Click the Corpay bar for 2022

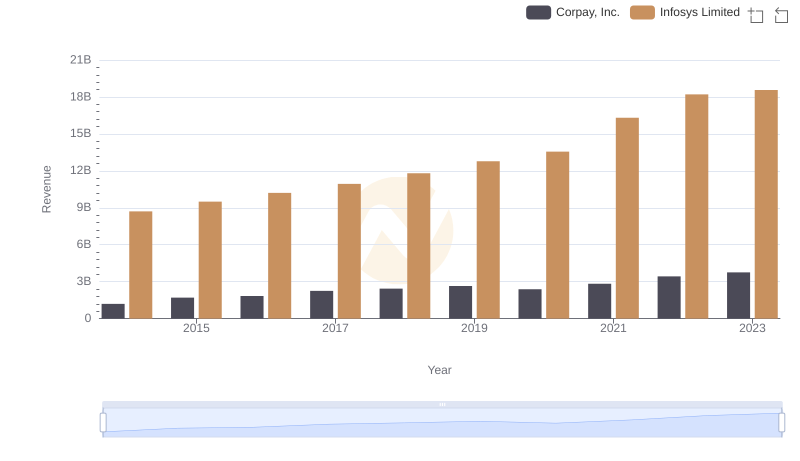point(669,297)
